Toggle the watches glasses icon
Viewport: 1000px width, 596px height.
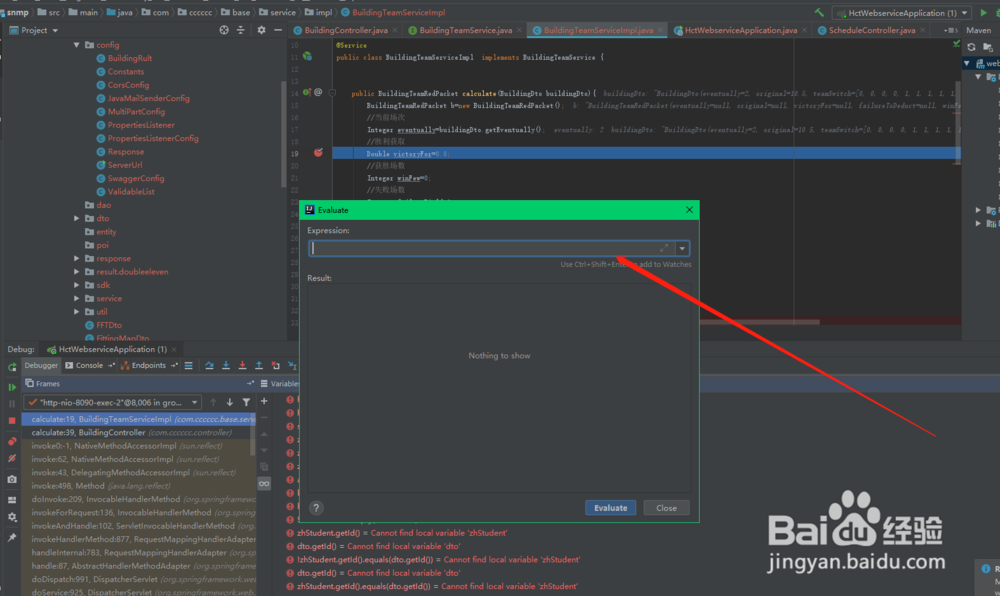(x=264, y=484)
